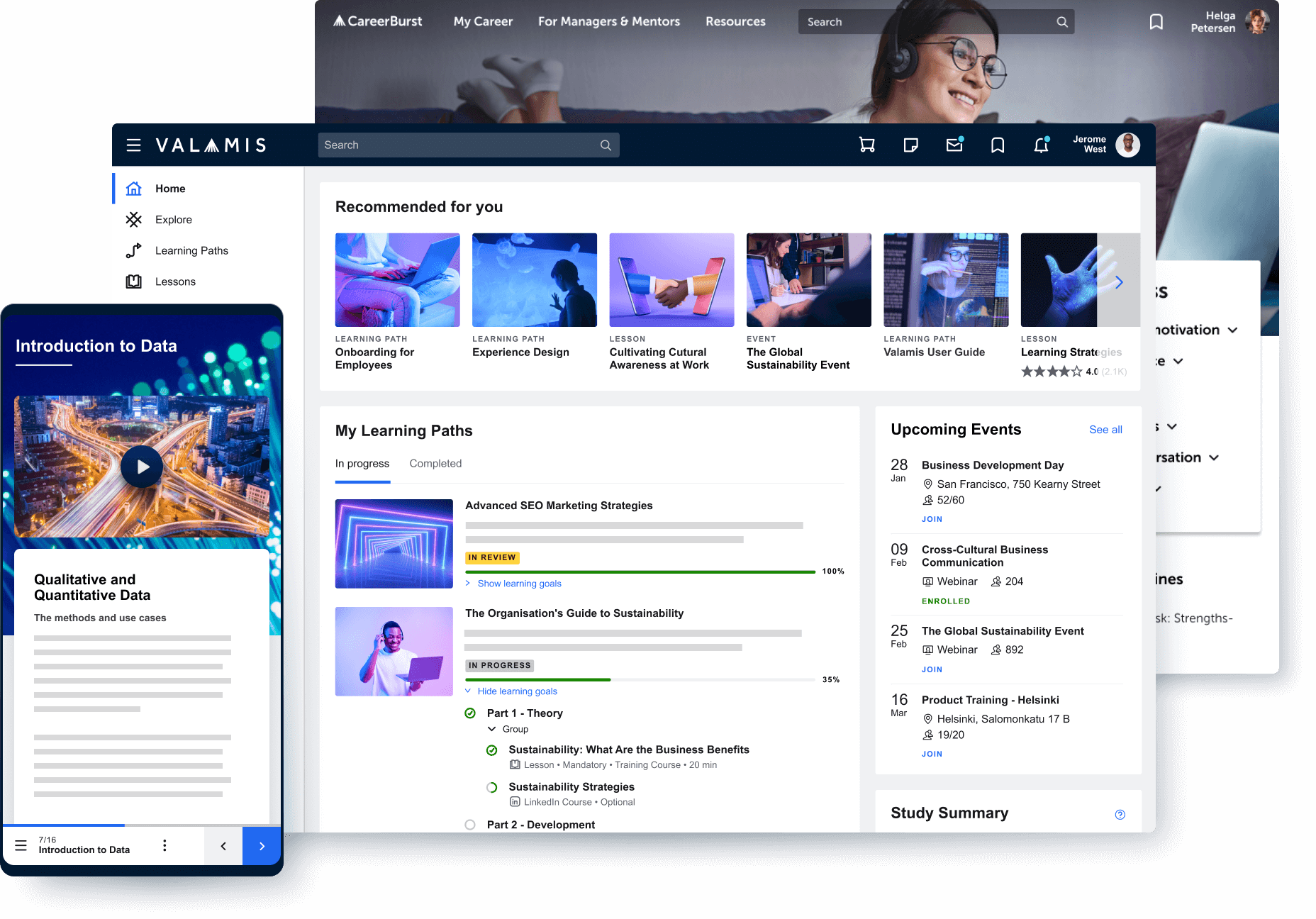Click the Organisation's Guide to Sustainability progress bar
Viewport: 1316px width, 919px height.
640,679
